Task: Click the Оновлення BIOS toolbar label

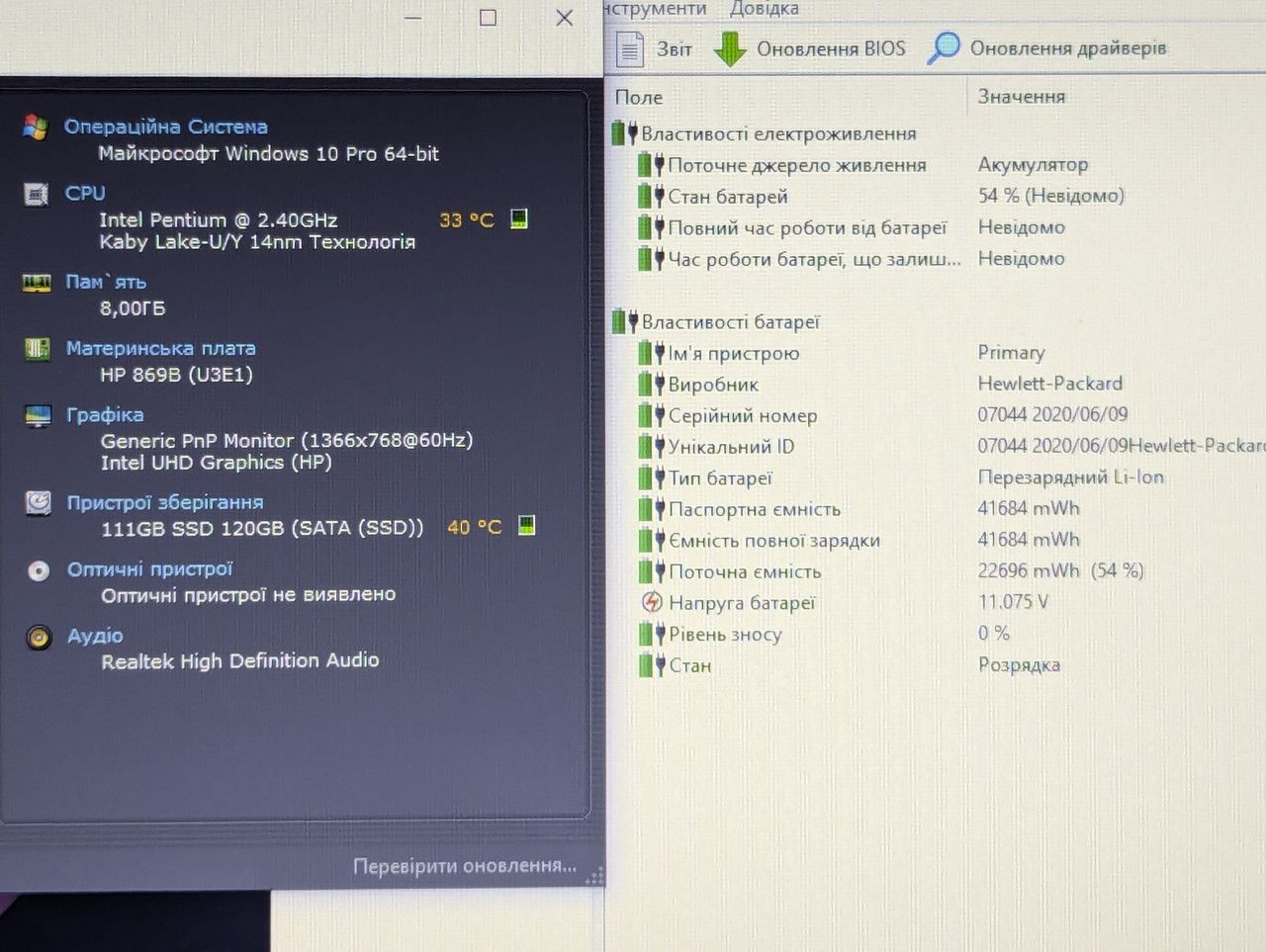Action: pos(831,48)
